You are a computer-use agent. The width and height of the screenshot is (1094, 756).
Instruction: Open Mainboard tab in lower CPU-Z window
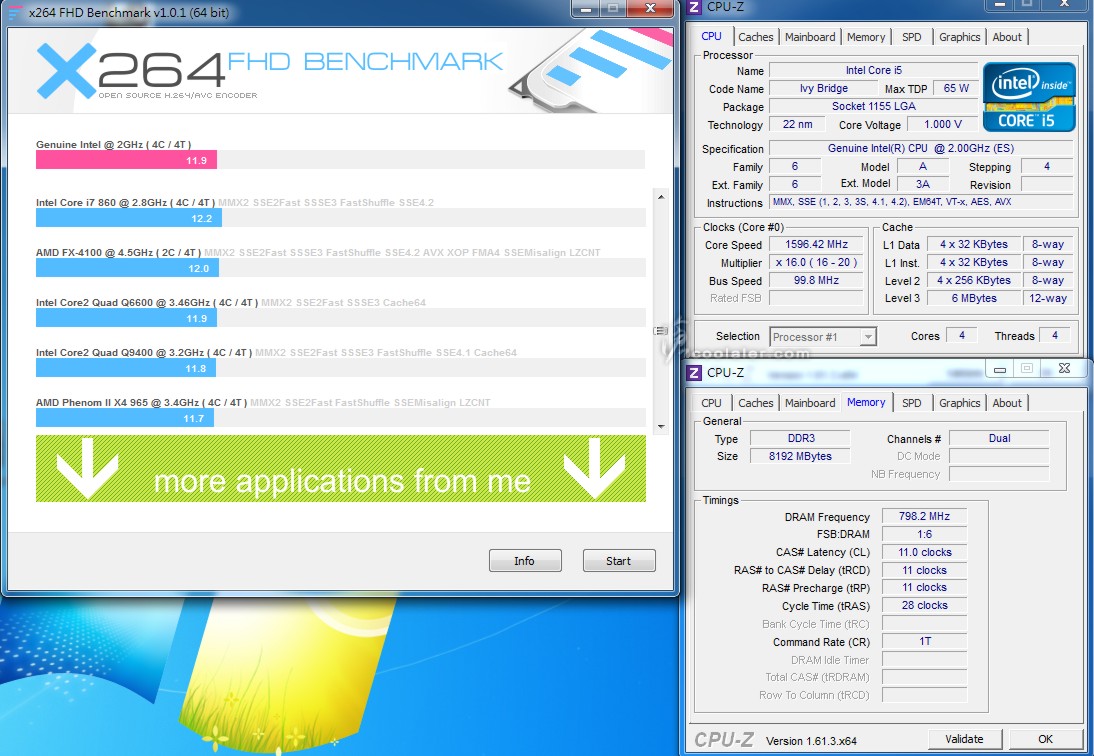tap(809, 403)
